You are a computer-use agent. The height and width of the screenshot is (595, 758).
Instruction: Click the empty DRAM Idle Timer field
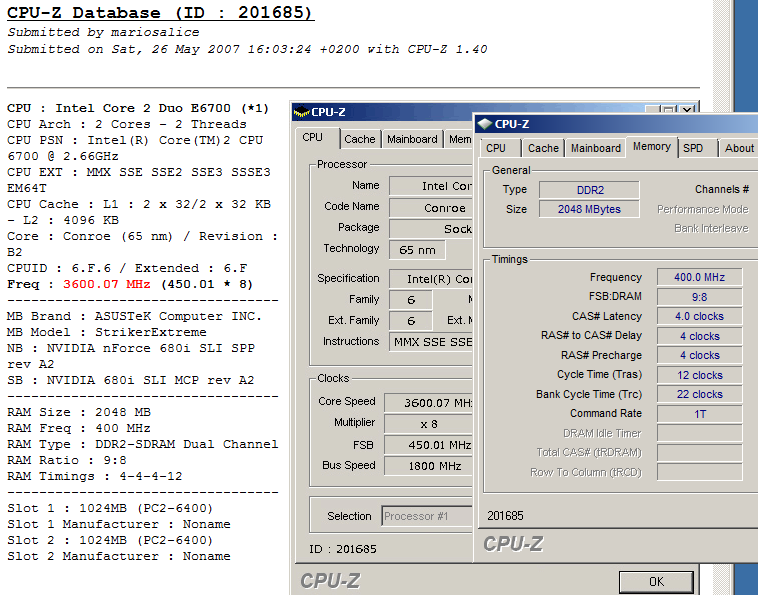point(699,433)
